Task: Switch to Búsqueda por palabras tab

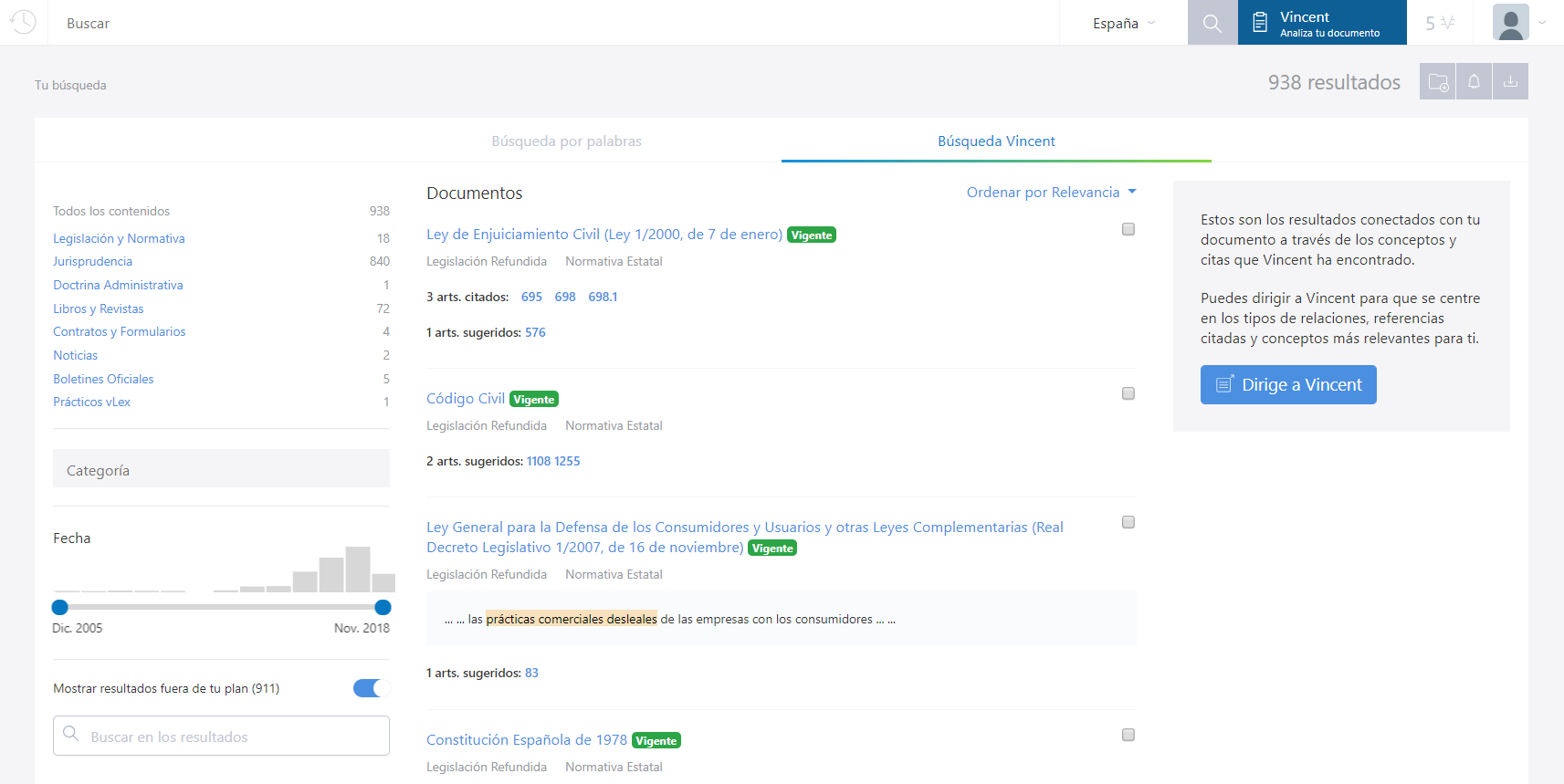Action: (x=566, y=141)
